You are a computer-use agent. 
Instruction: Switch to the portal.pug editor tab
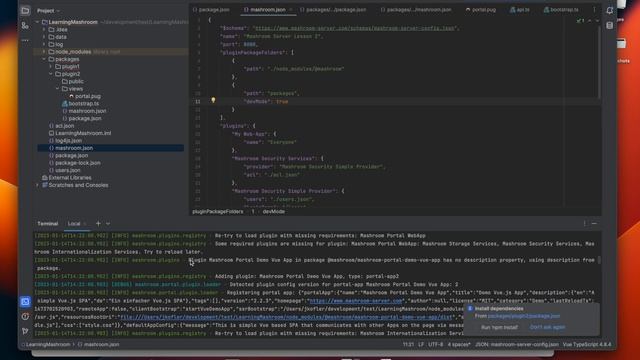(x=480, y=9)
